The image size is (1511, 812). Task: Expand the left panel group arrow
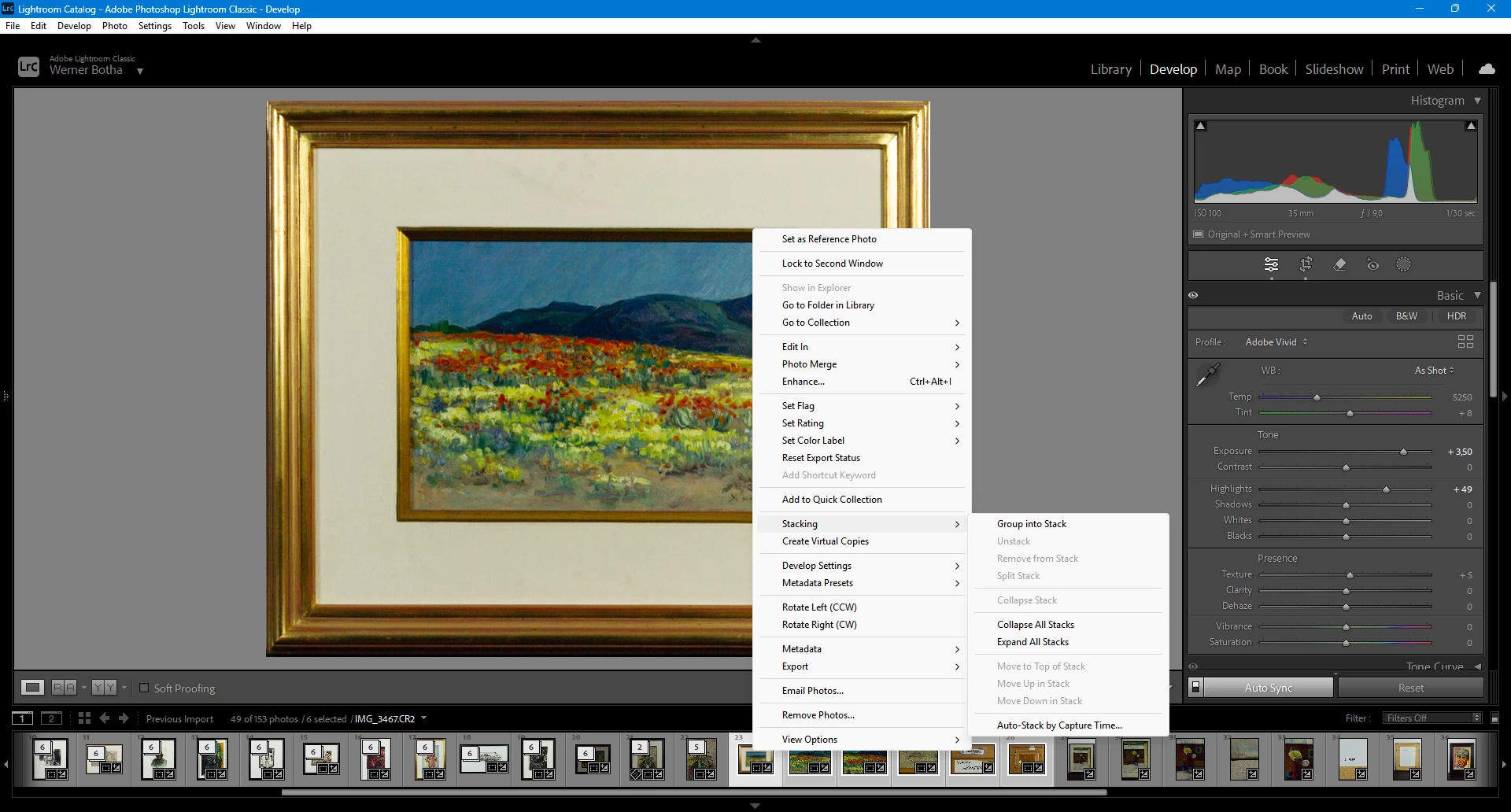click(x=5, y=397)
